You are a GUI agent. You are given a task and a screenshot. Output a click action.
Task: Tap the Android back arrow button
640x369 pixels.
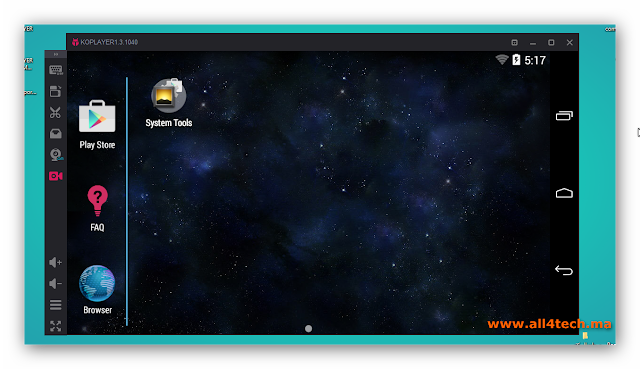pos(564,270)
